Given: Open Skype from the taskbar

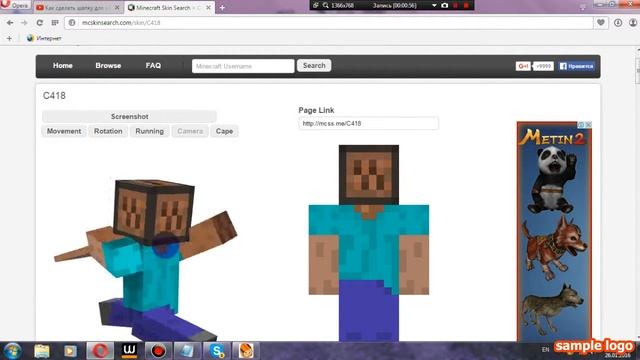Looking at the screenshot, I should [217, 351].
